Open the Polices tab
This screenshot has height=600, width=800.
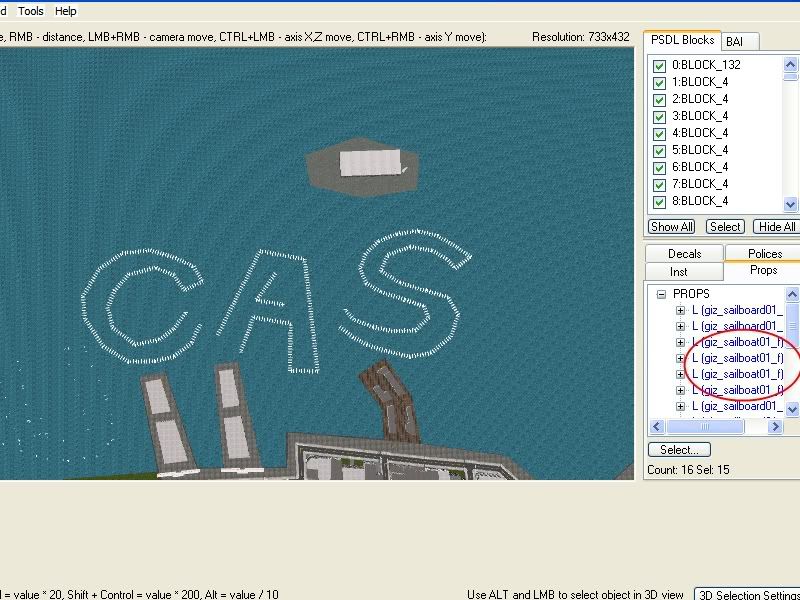[765, 254]
